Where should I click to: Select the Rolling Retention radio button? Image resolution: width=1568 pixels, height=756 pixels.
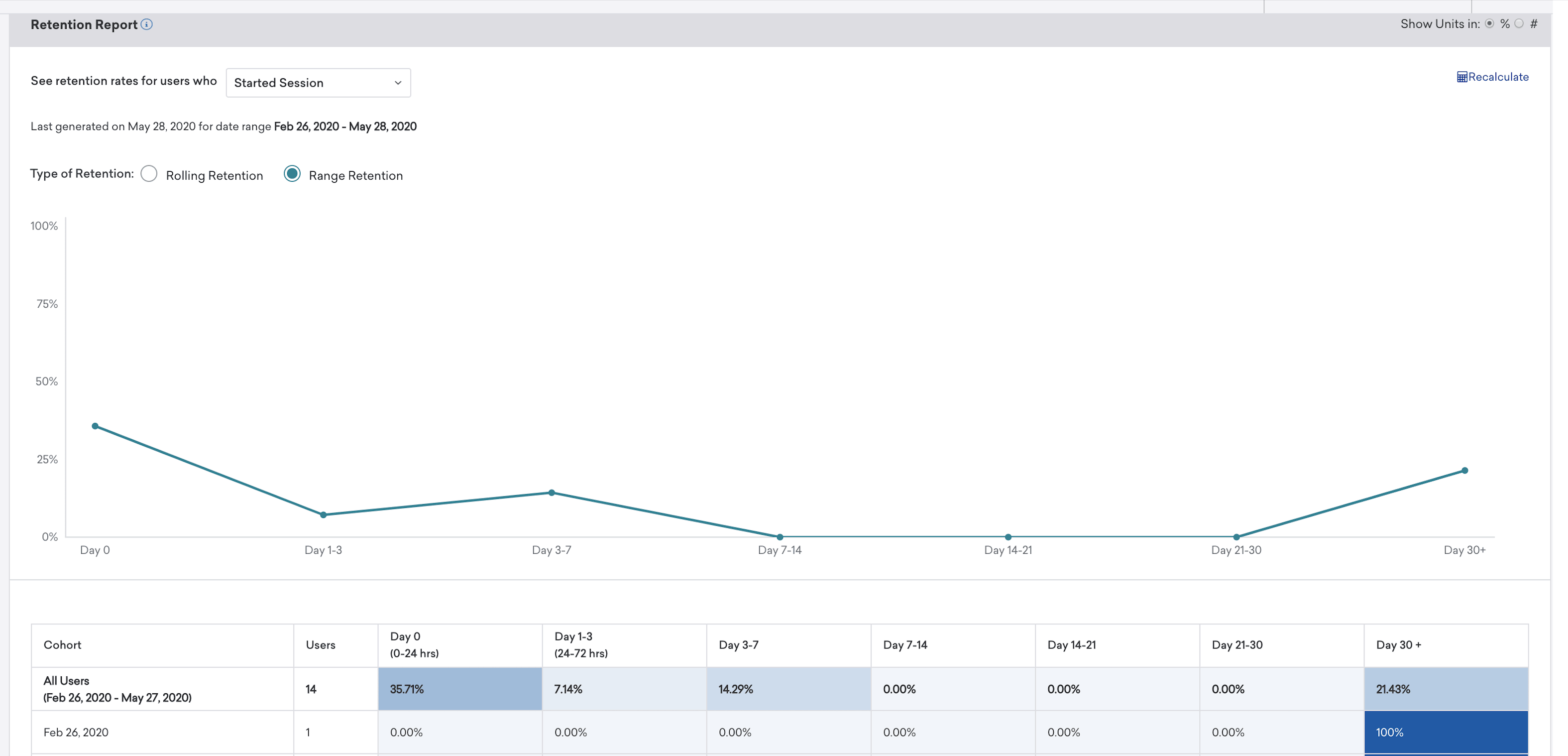pyautogui.click(x=149, y=174)
